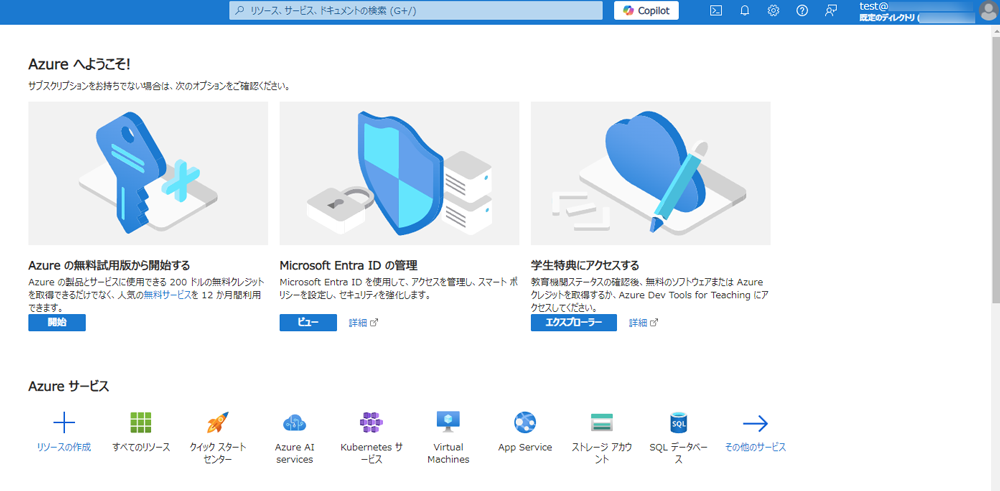Open the notifications bell
The image size is (1000, 491).
[744, 11]
